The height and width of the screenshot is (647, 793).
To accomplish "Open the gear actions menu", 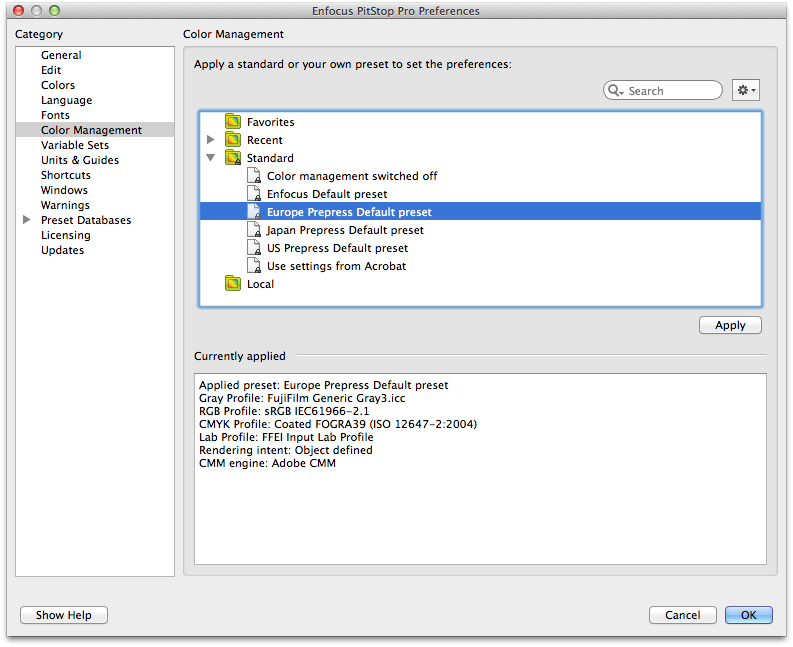I will [746, 91].
